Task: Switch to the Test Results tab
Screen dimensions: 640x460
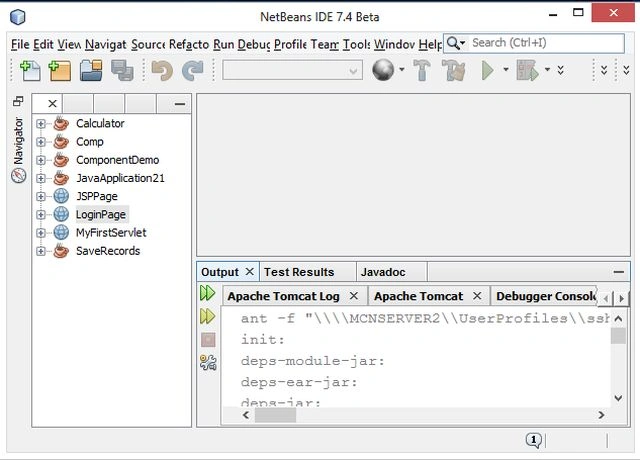Action: tap(299, 272)
